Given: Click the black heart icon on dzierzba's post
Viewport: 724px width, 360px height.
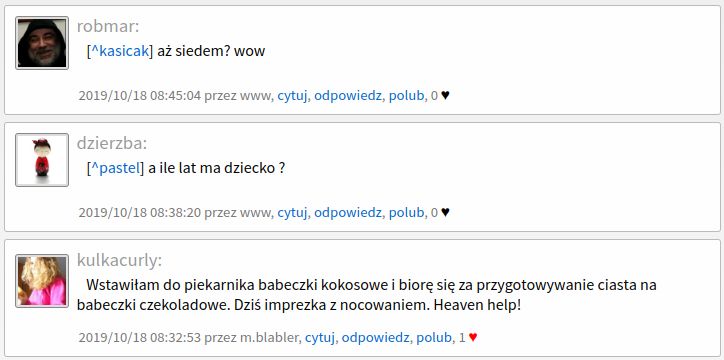Looking at the screenshot, I should click(x=445, y=212).
